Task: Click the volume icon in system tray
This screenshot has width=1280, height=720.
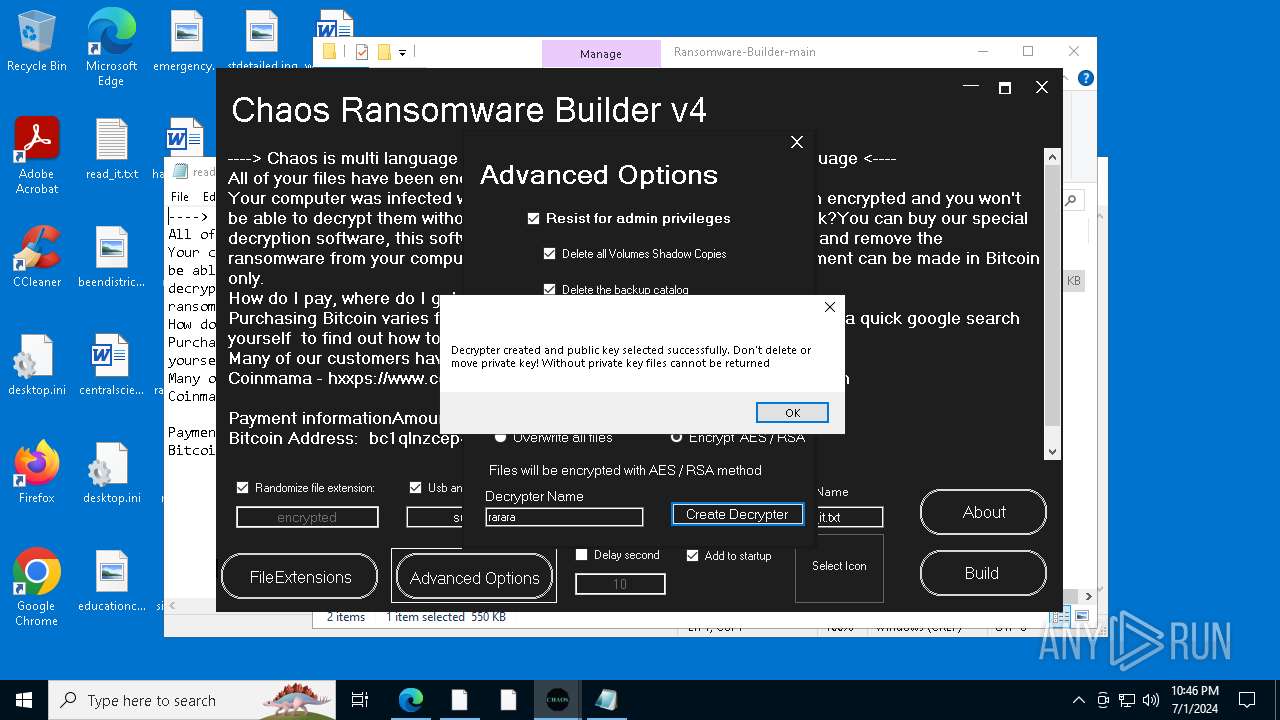Action: pyautogui.click(x=1151, y=700)
